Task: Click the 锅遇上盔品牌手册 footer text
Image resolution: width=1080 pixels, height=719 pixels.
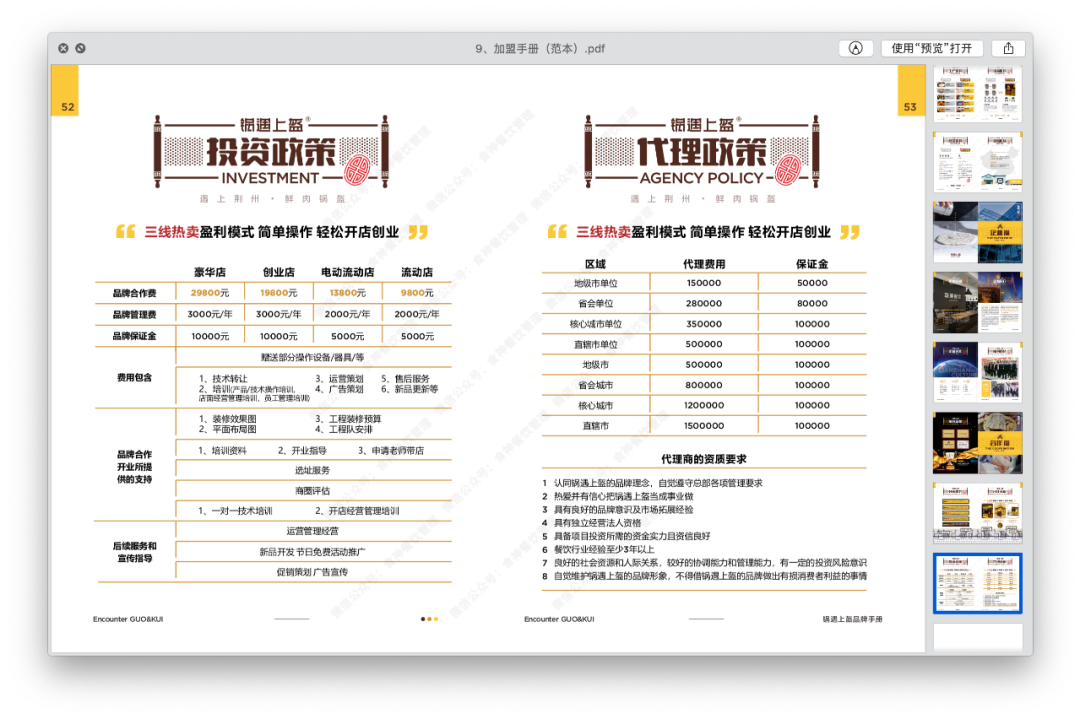Action: [852, 619]
